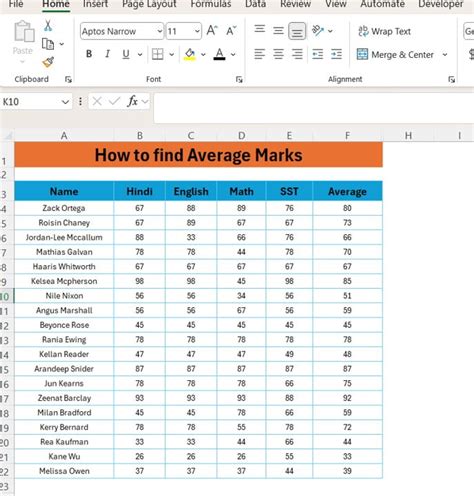This screenshot has width=474, height=496.
Task: Expand Merge & Center dropdown arrow
Action: point(445,54)
